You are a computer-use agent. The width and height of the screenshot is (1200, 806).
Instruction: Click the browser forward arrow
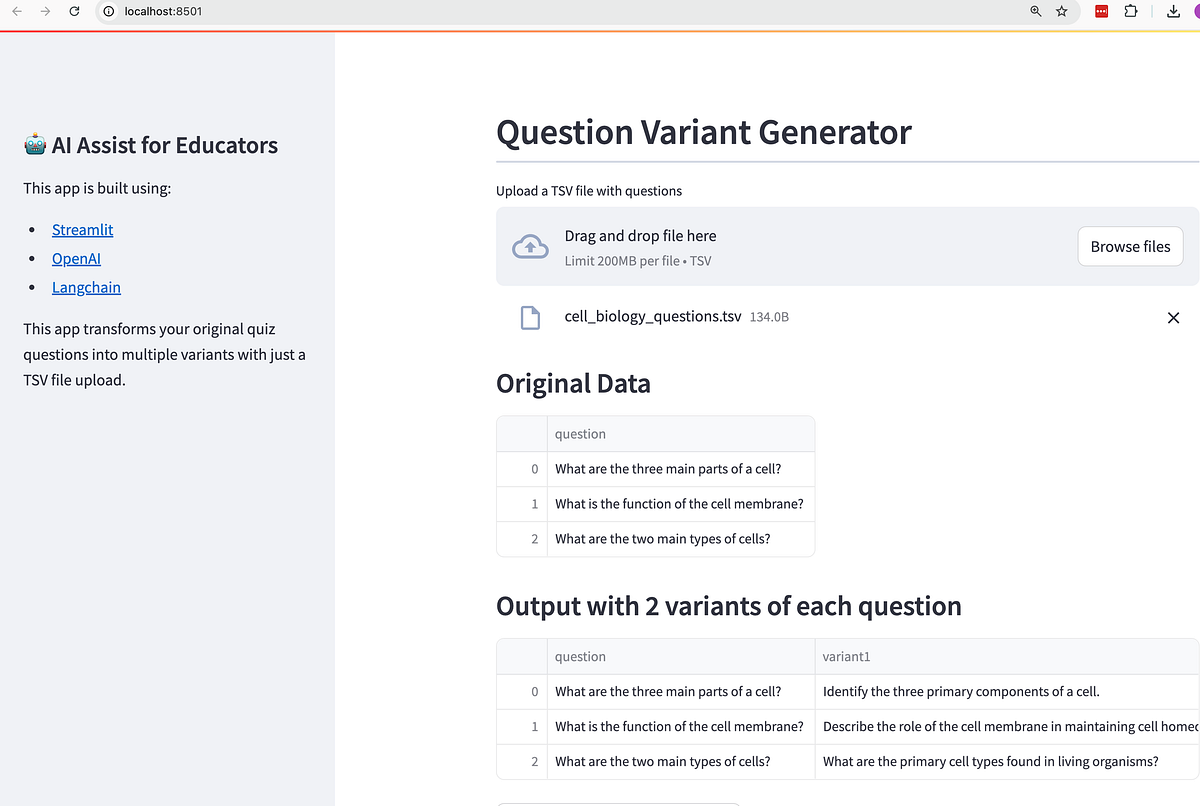pos(46,12)
